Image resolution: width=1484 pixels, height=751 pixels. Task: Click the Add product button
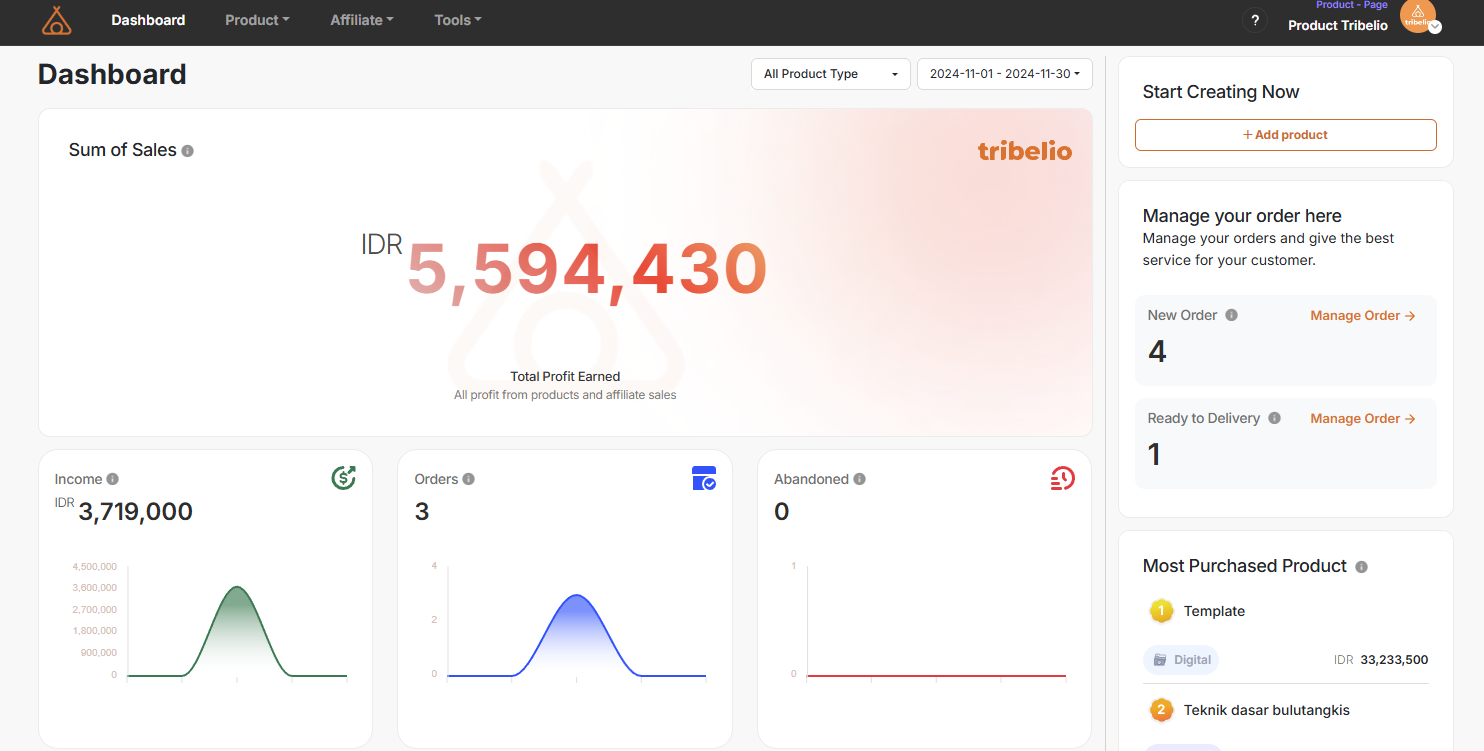point(1285,135)
